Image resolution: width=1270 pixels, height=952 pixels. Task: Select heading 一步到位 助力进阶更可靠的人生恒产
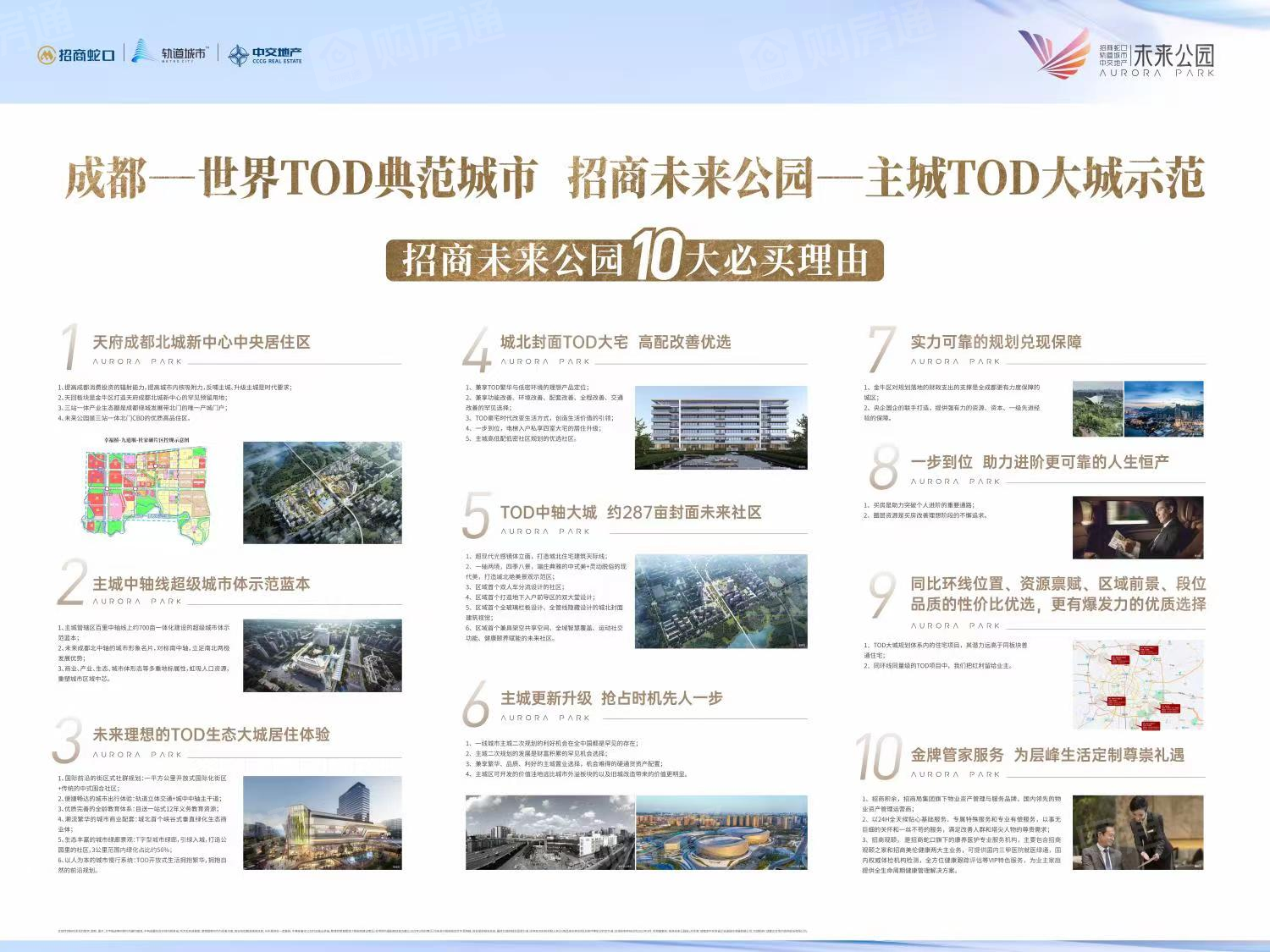(1040, 462)
